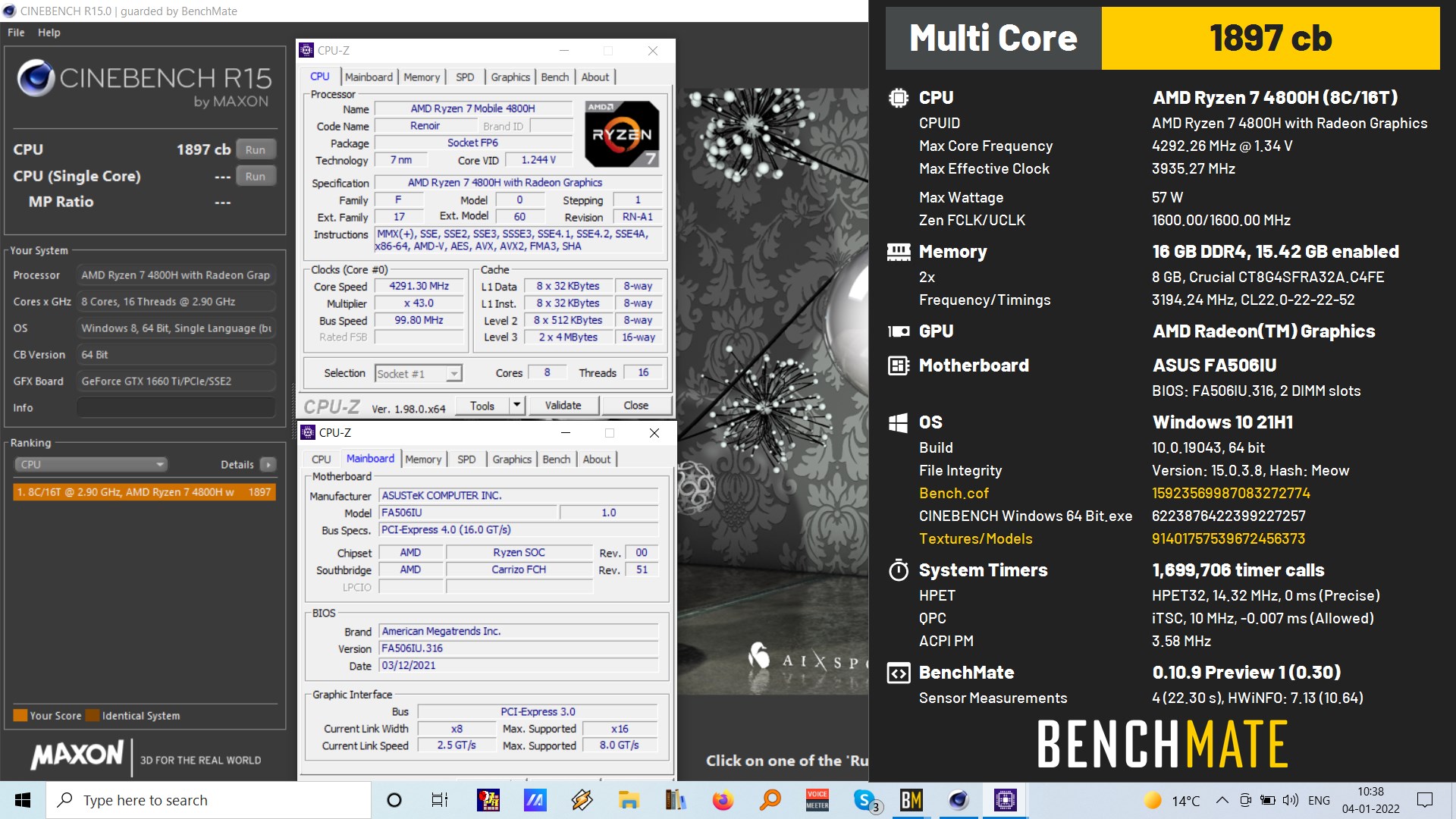Switch to BenchMate BM taskbar icon
Image resolution: width=1456 pixels, height=819 pixels.
(x=911, y=800)
